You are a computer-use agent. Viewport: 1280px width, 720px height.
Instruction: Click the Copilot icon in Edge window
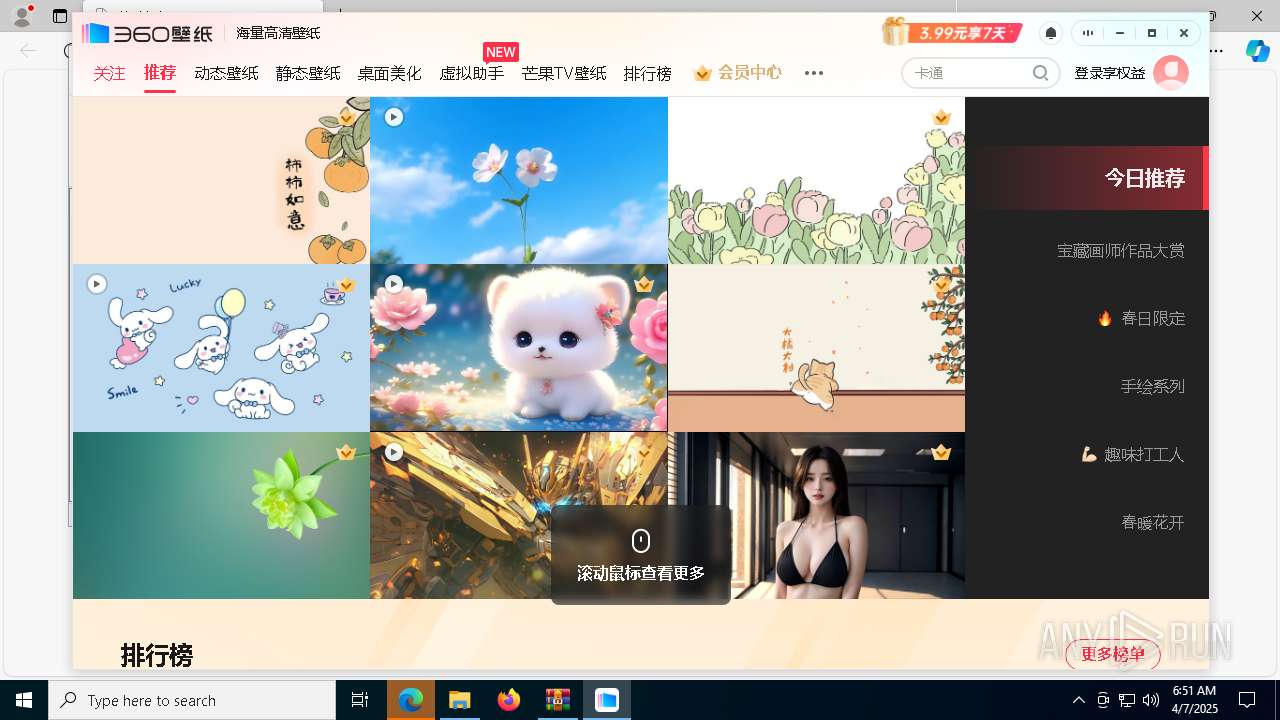[1257, 51]
